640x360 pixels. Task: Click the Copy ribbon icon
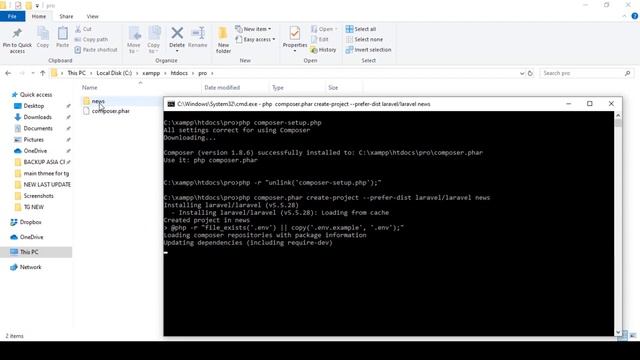point(43,33)
